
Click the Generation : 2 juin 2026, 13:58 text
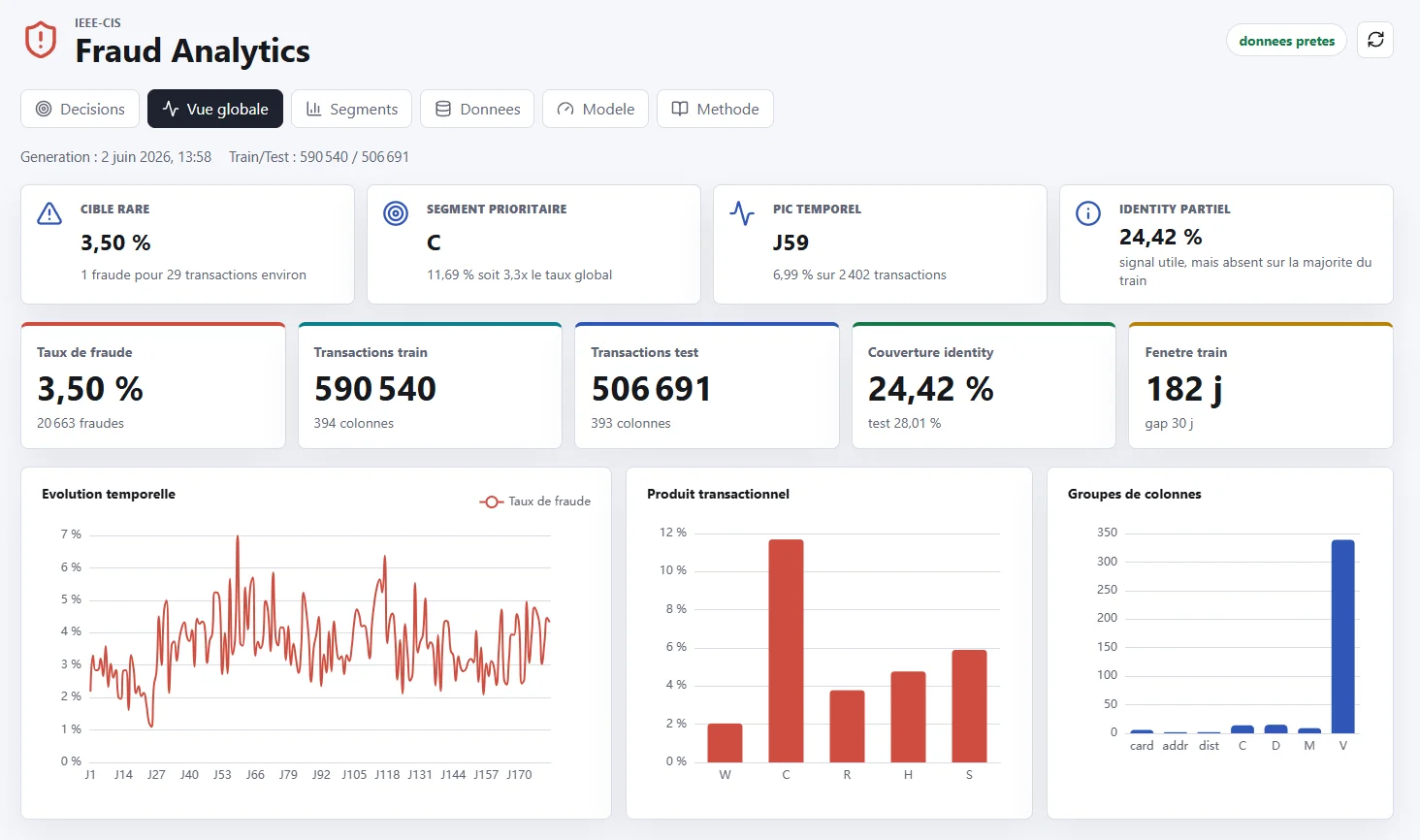tap(115, 157)
